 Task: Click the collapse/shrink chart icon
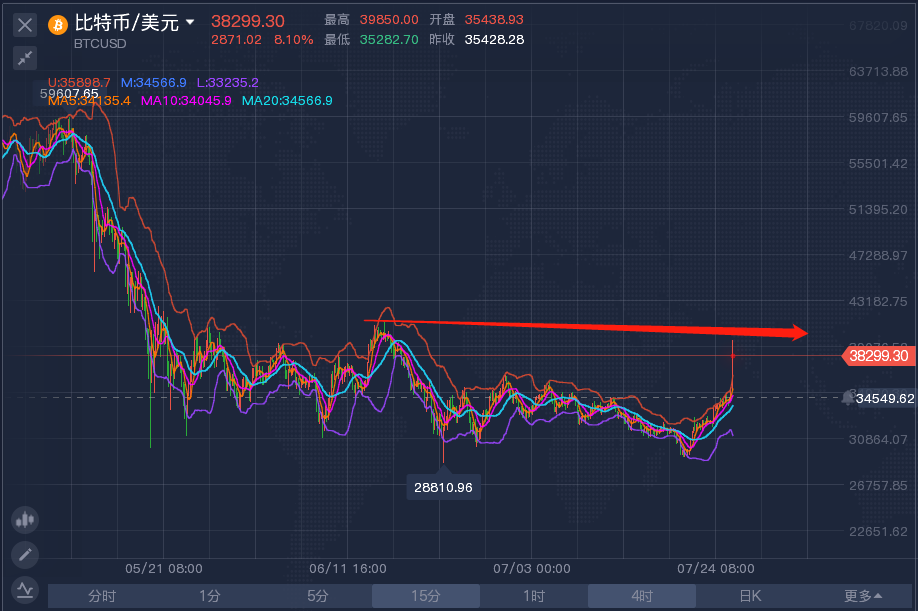tap(25, 58)
